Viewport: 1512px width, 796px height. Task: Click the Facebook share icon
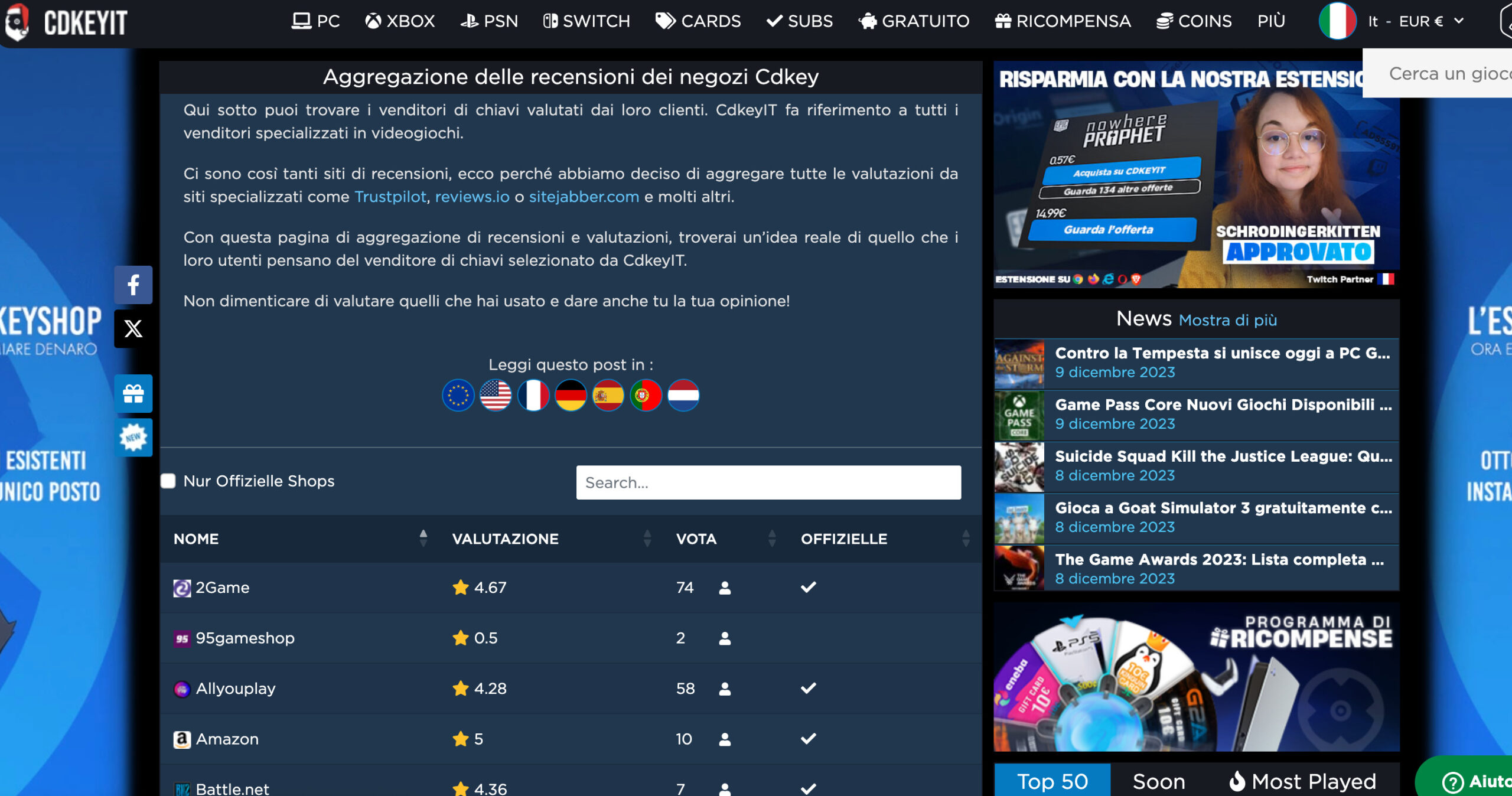click(x=133, y=285)
